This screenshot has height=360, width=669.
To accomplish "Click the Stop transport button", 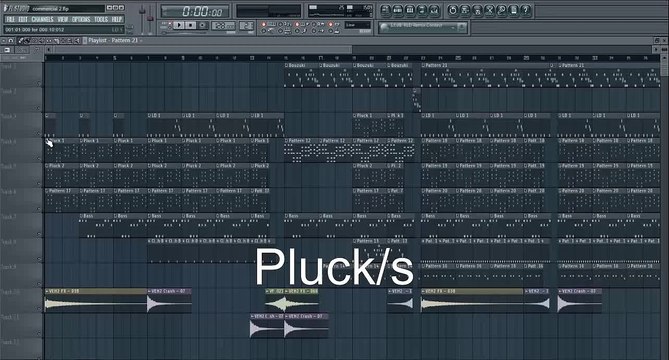I will [x=191, y=25].
